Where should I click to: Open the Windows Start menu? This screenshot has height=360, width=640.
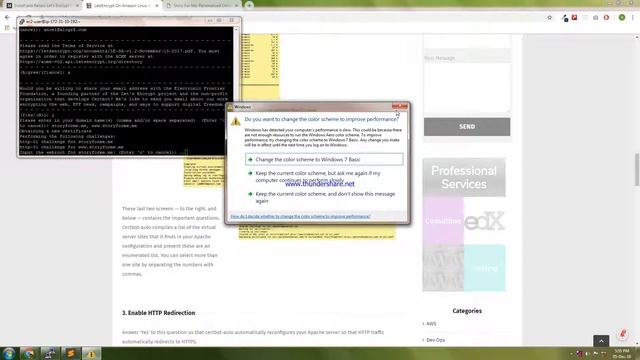coord(9,353)
